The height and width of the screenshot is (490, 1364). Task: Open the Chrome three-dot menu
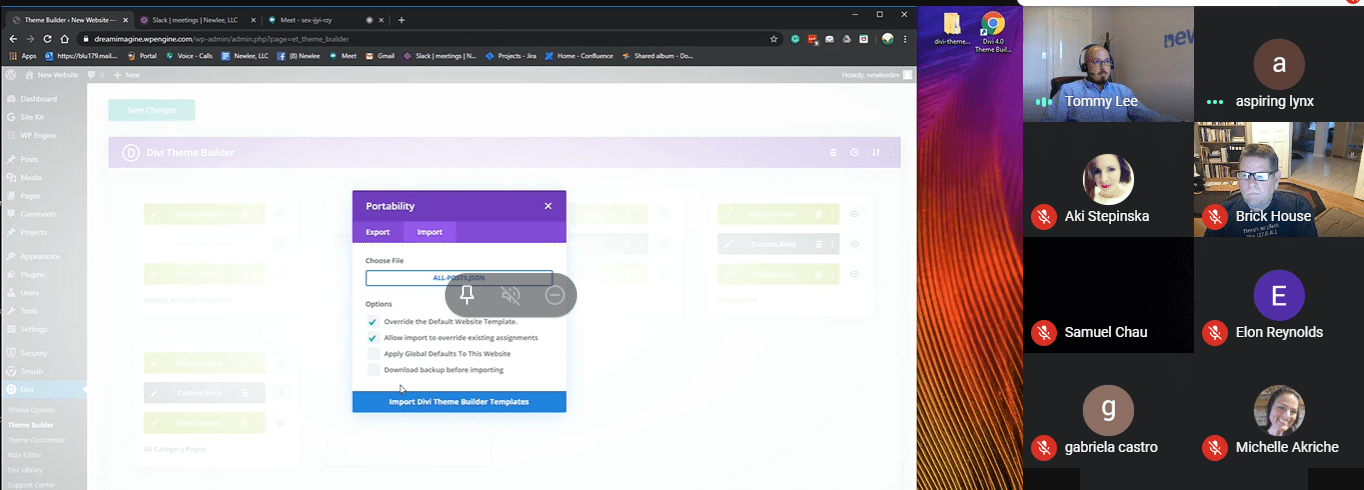click(906, 39)
